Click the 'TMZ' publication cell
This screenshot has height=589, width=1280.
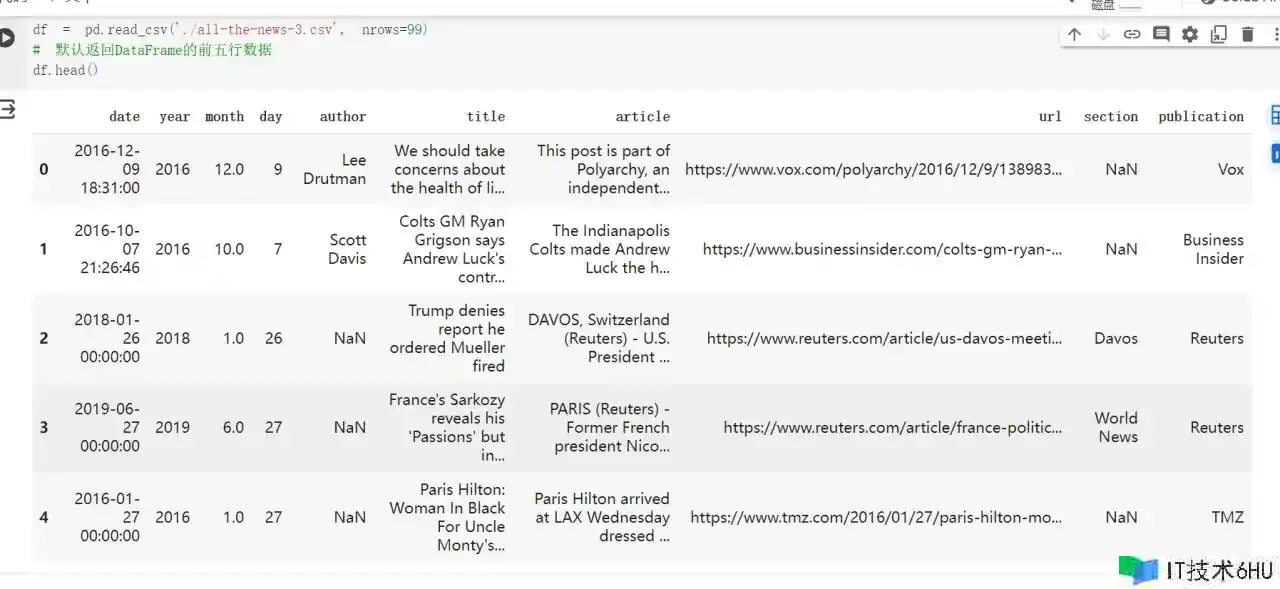tap(1228, 517)
